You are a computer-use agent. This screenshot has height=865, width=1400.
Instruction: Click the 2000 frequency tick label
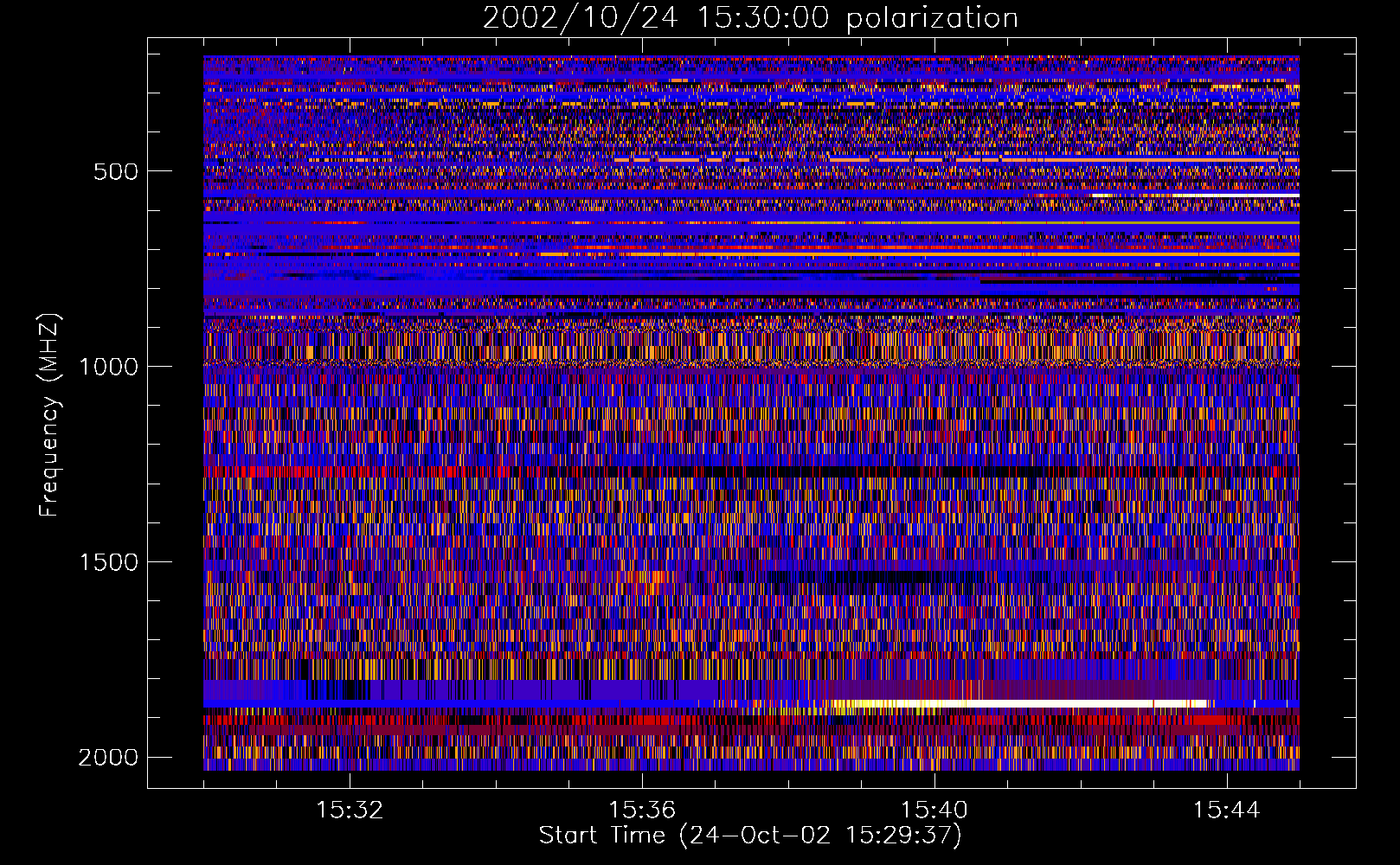(108, 758)
